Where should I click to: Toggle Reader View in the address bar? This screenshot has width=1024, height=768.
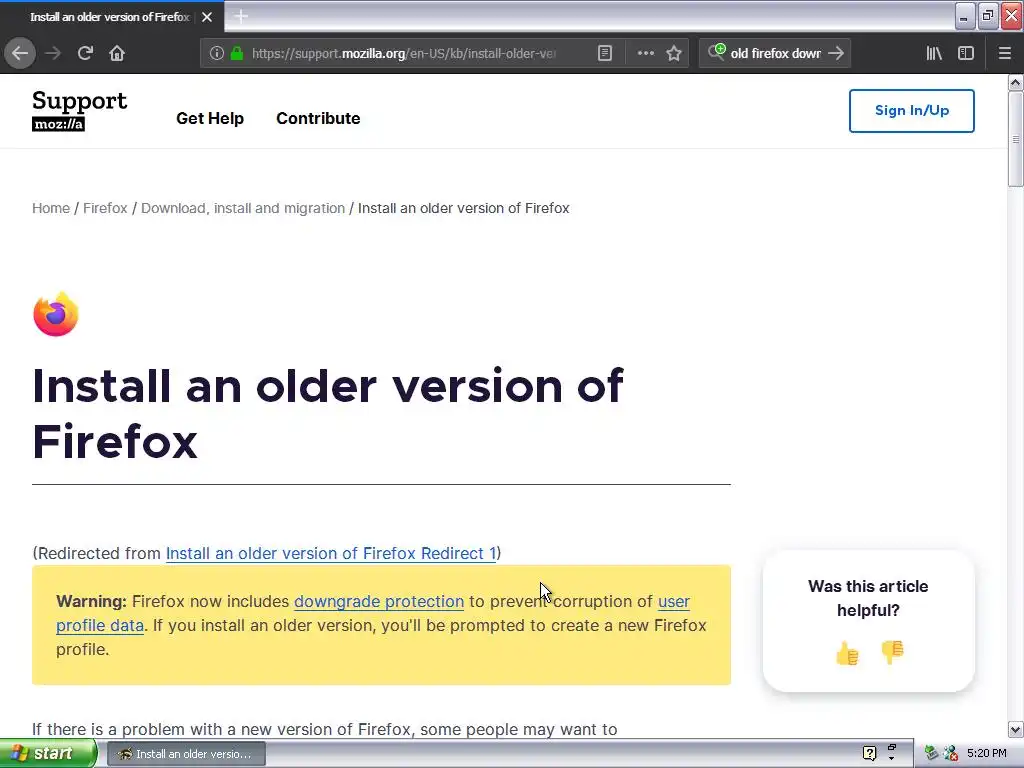click(605, 53)
